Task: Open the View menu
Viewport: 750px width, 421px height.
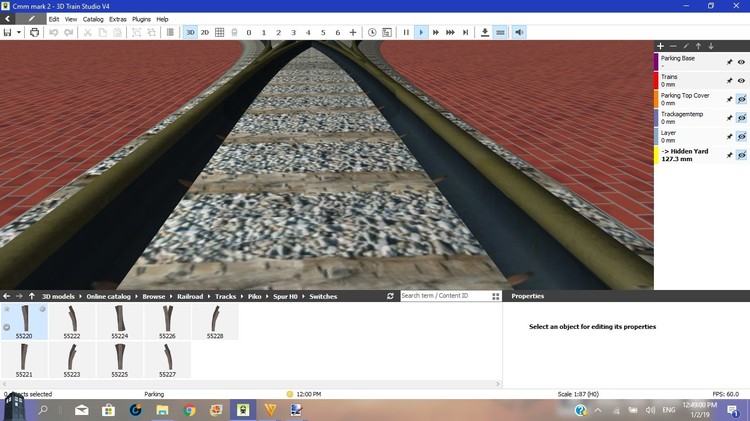Action: pos(71,19)
